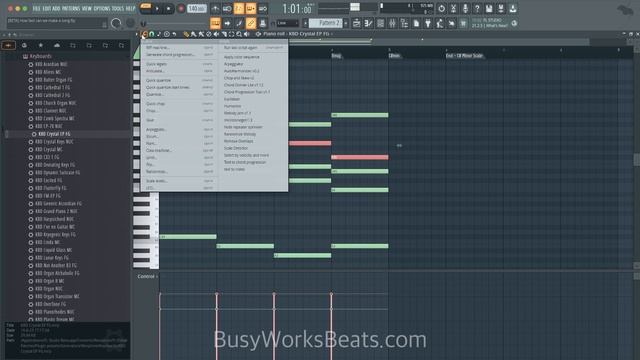Toggle the highlighted blend recording button

tap(250, 9)
